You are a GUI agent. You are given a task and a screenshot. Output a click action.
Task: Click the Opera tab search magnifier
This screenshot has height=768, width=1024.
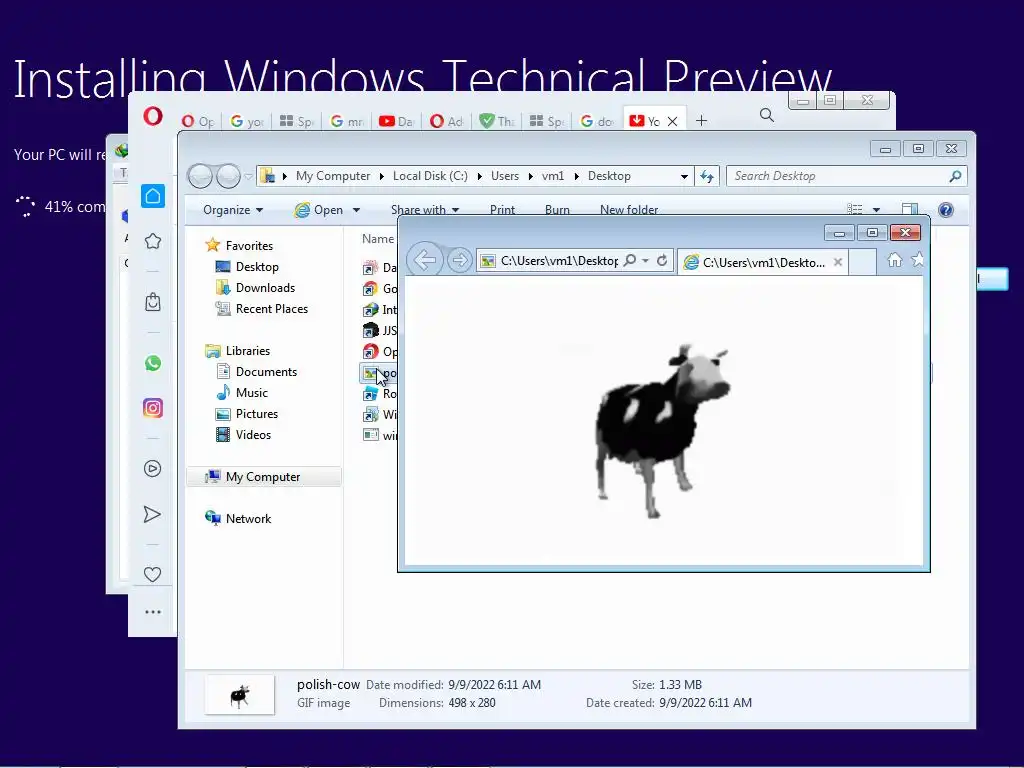(767, 116)
